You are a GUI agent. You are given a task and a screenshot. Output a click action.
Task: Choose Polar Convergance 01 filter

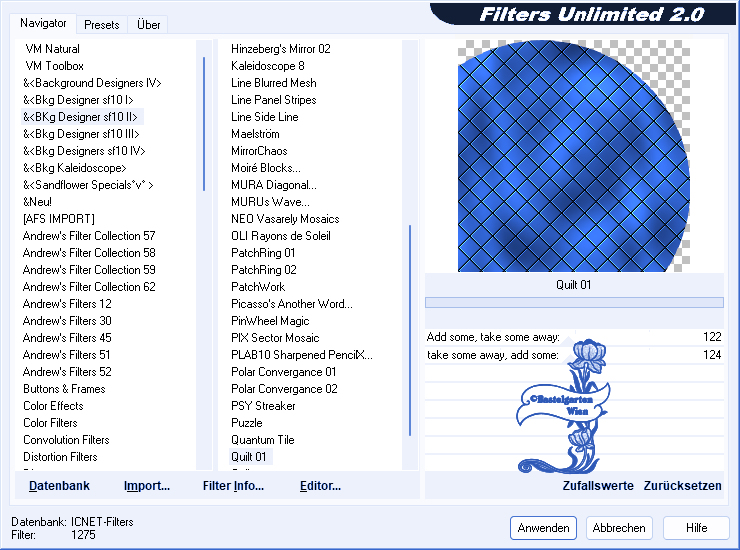(284, 372)
